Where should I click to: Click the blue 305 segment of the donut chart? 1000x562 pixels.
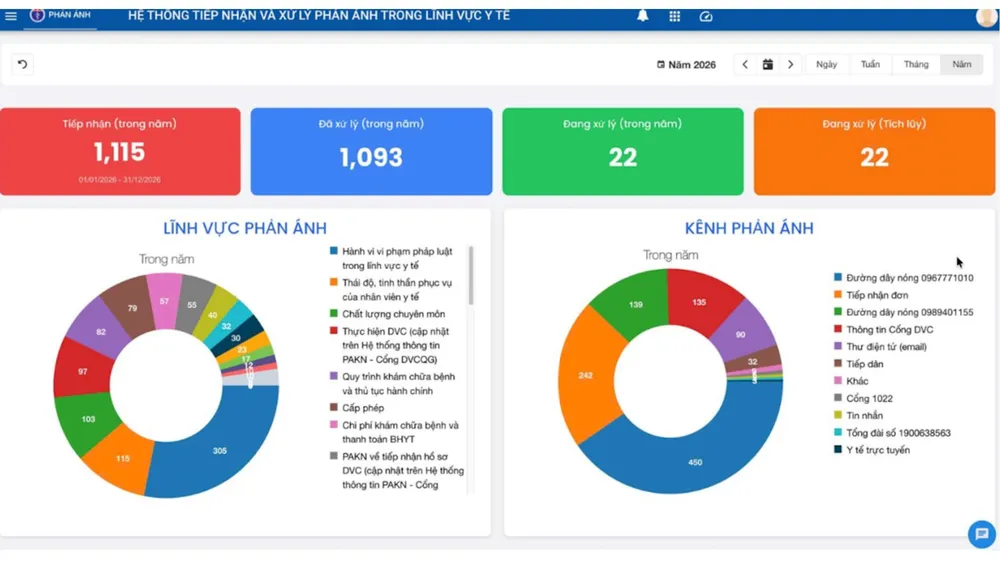[x=220, y=450]
